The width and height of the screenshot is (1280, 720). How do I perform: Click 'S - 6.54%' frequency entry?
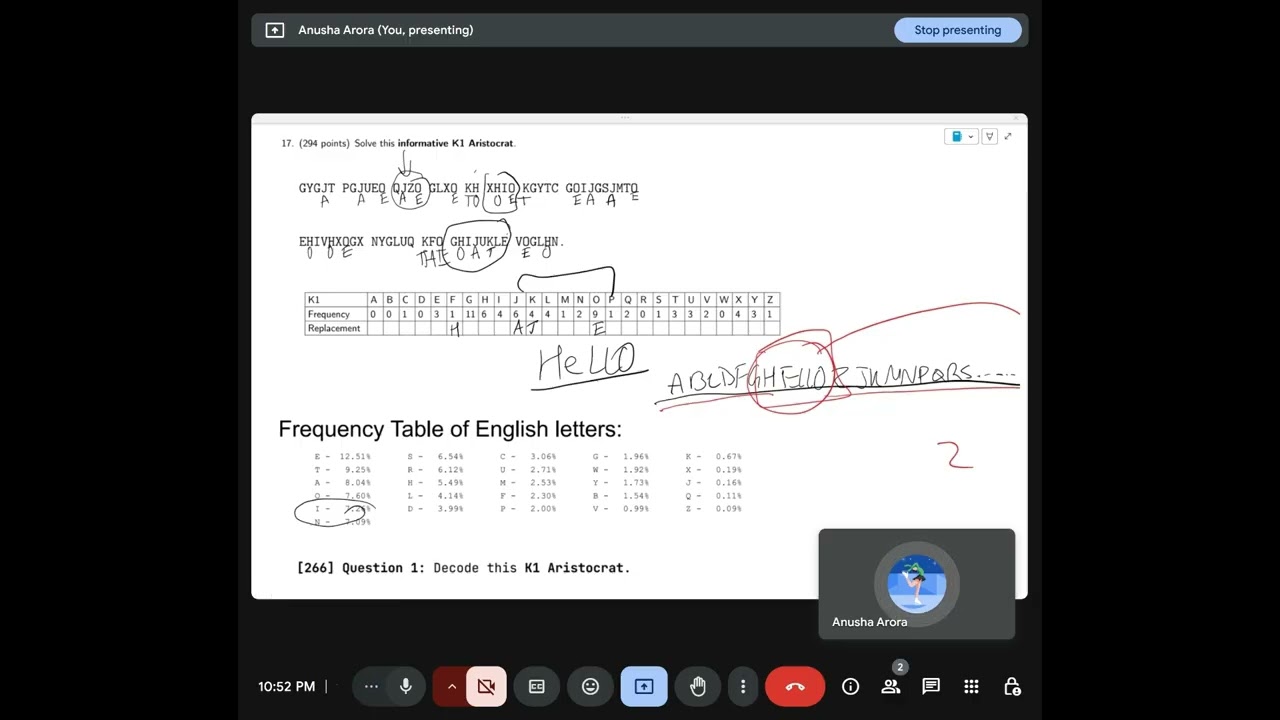pyautogui.click(x=435, y=457)
